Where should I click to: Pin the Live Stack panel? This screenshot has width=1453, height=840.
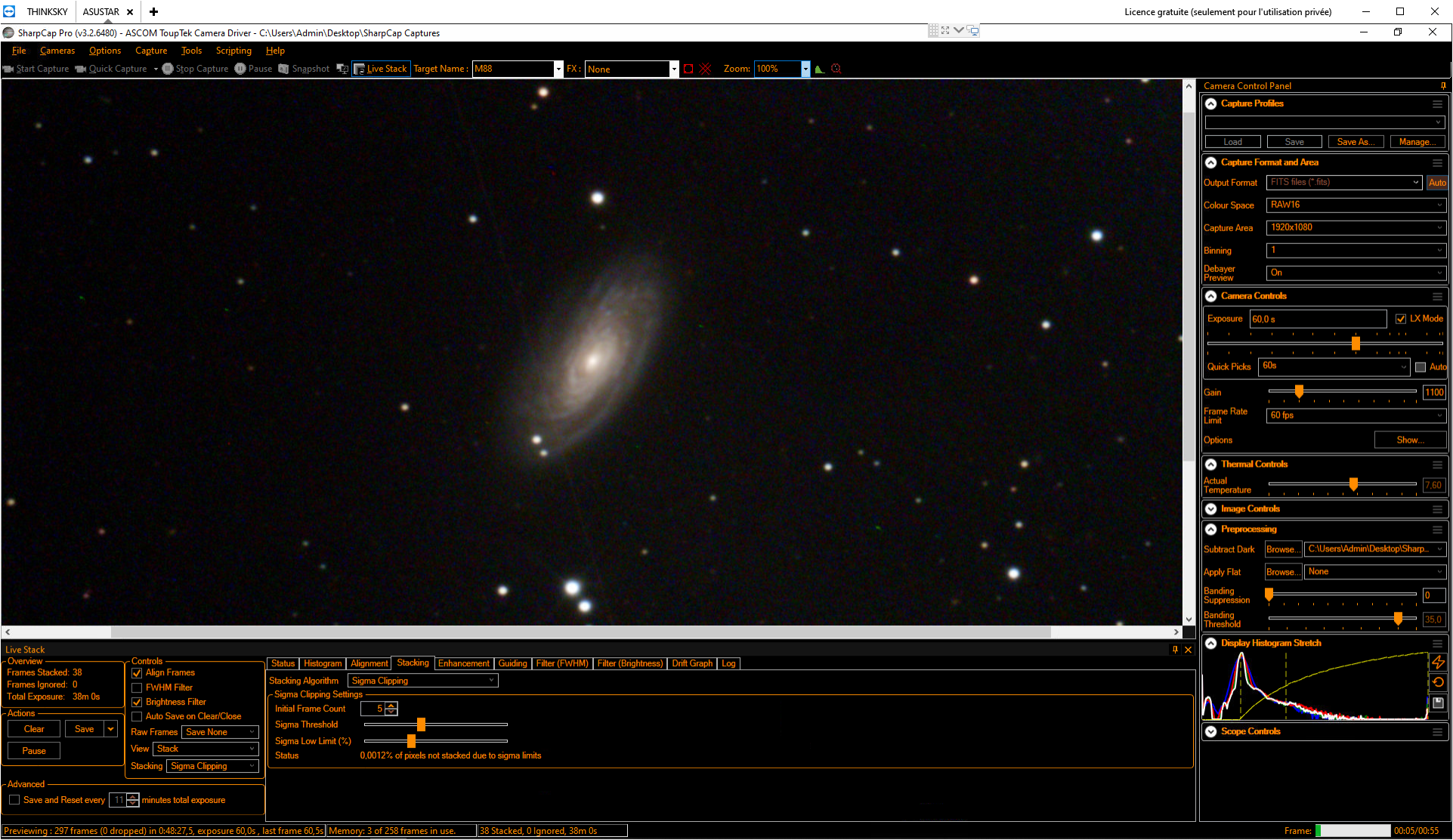(1175, 650)
